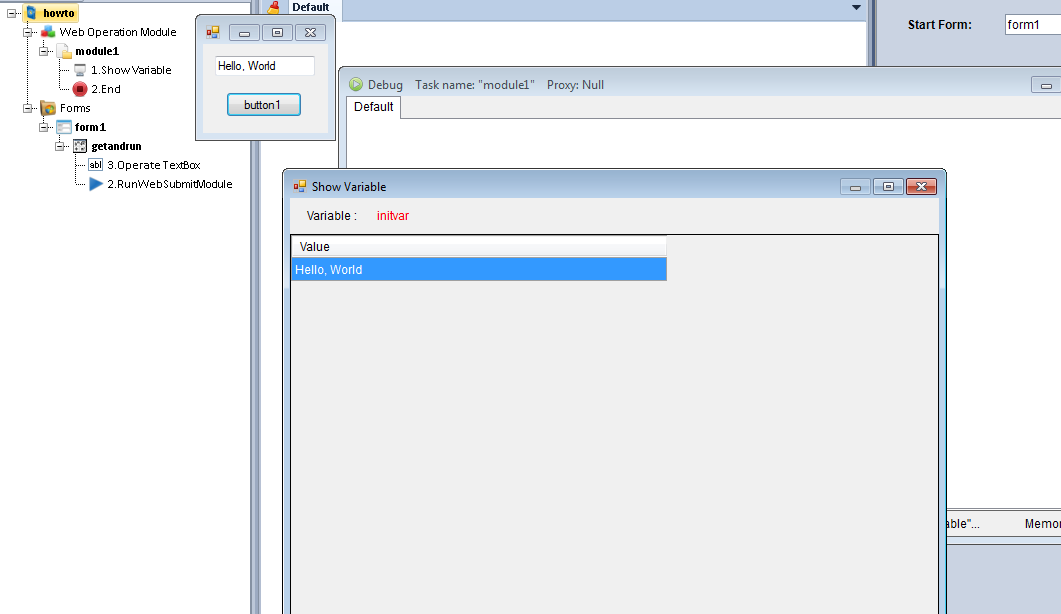
Task: Select the Operate TextBox step icon
Action: tap(96, 165)
